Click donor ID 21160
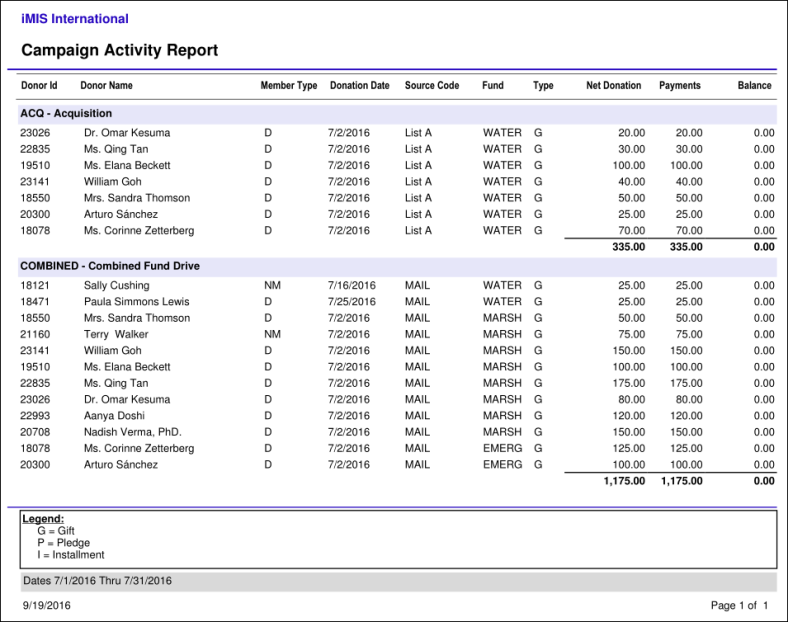 click(35, 335)
